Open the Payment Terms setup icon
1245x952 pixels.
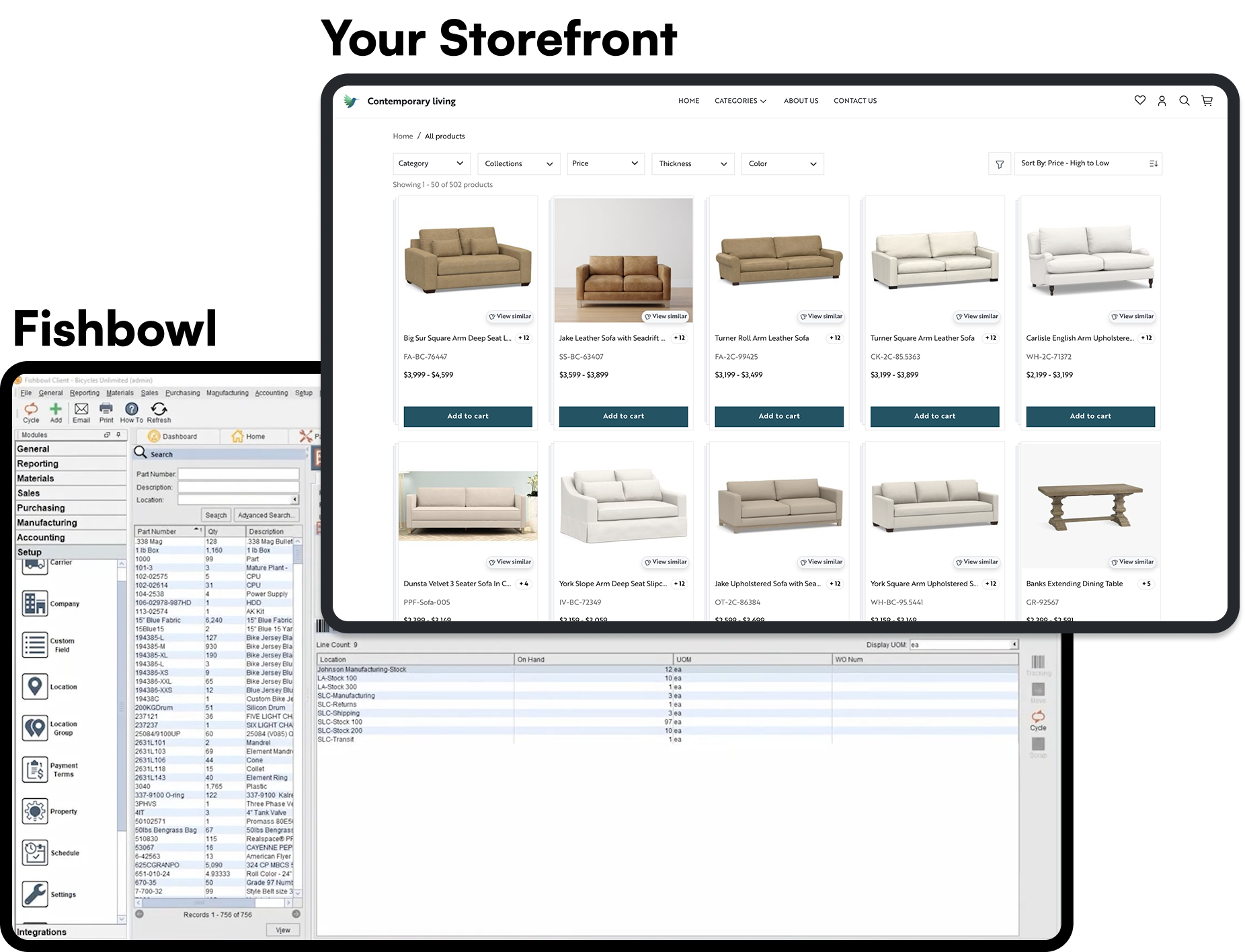click(35, 770)
